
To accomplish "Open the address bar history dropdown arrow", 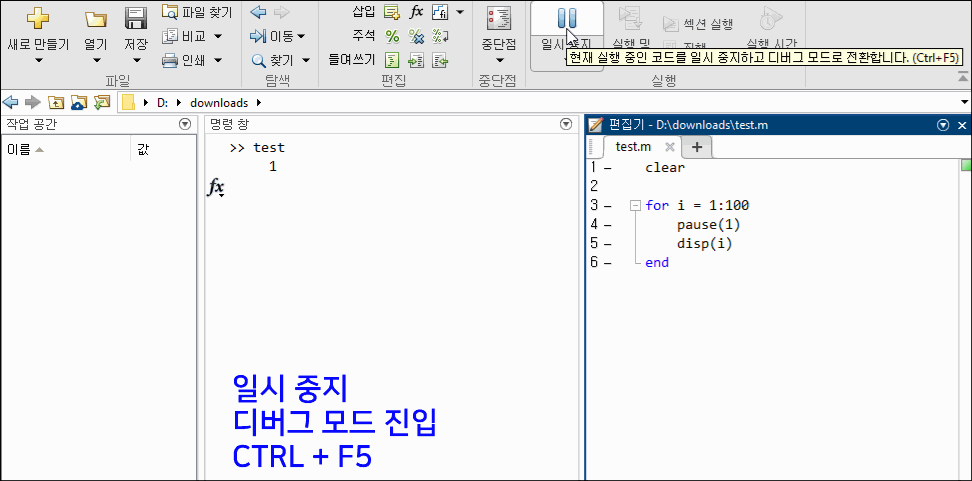I will (x=965, y=102).
